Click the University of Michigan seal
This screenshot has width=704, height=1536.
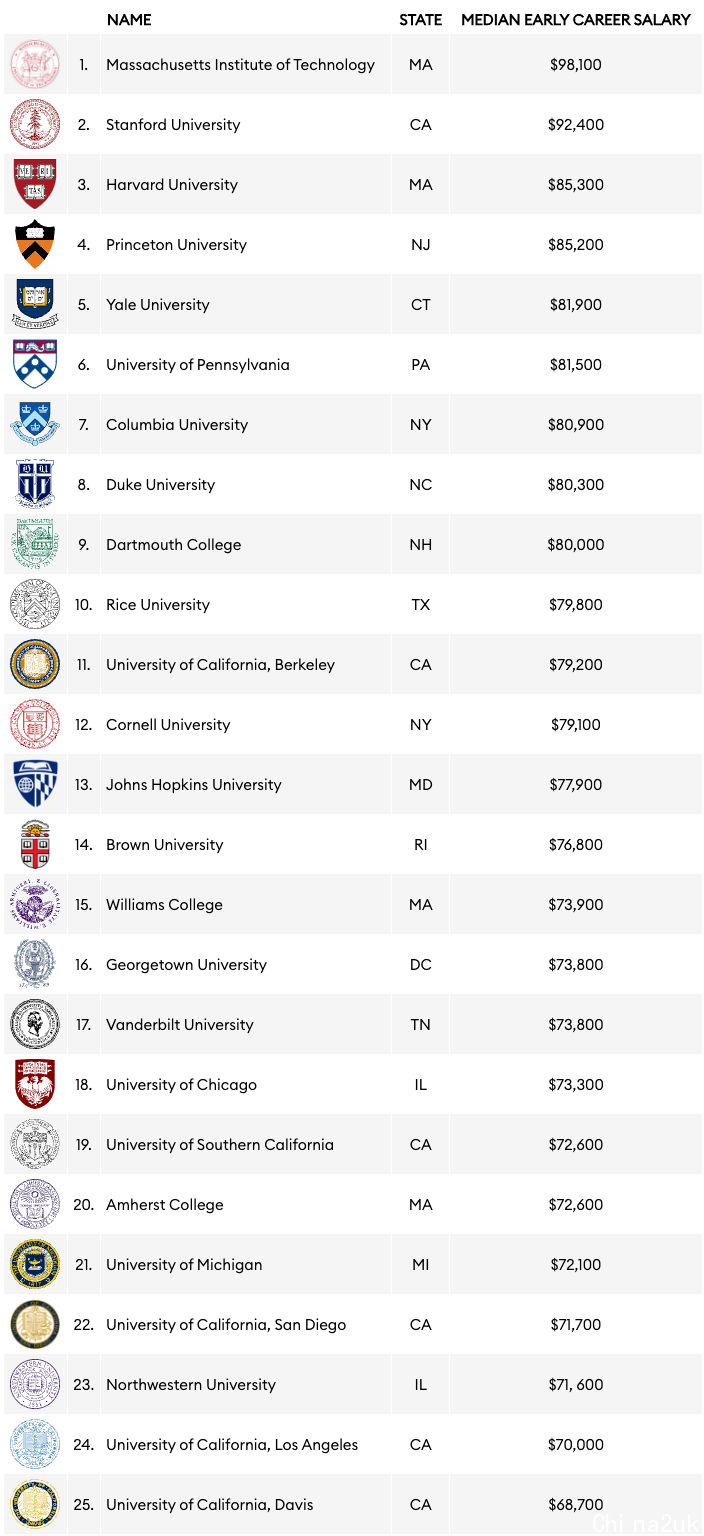click(x=35, y=1264)
